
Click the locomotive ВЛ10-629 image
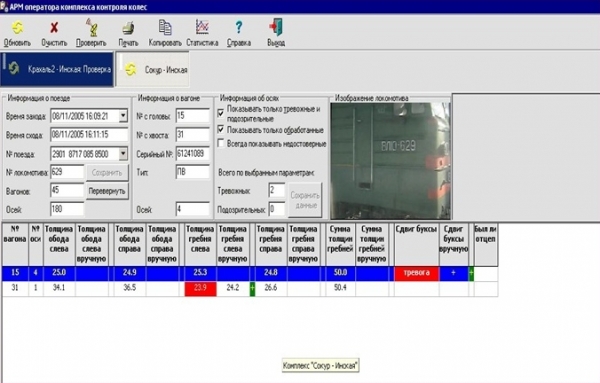click(390, 161)
